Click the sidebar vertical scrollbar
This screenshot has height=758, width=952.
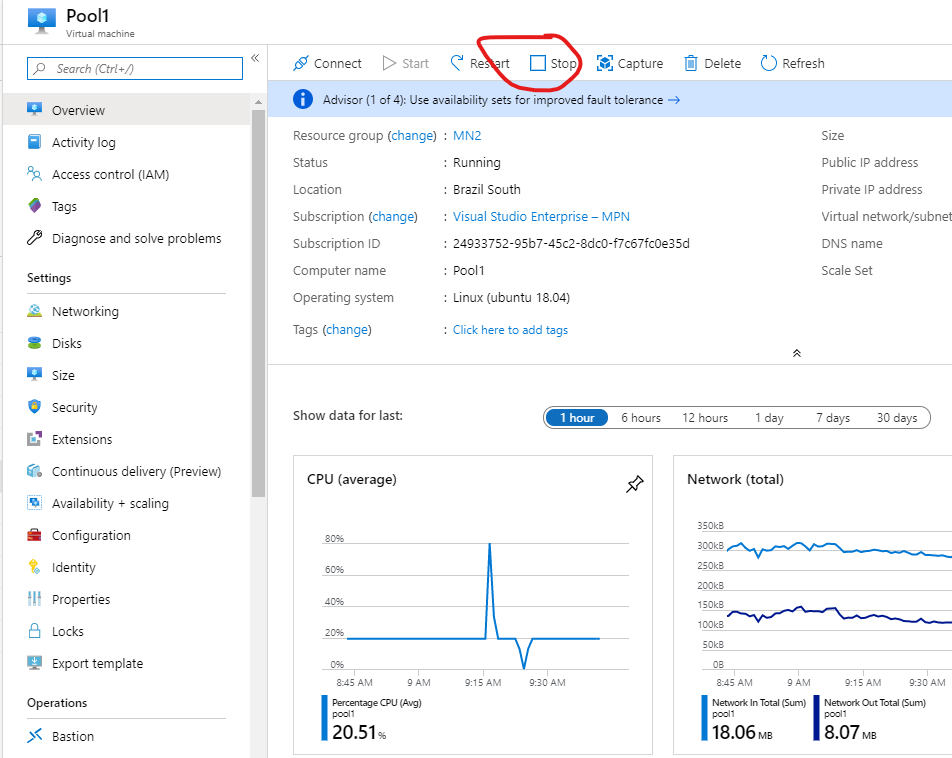[258, 300]
